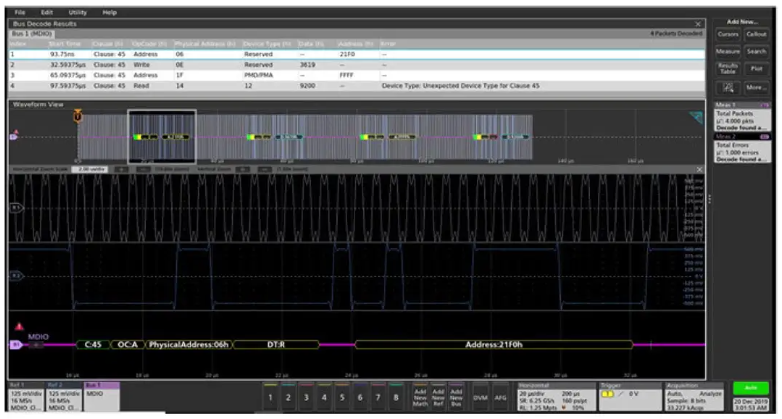Click Add New Ref

(438, 397)
